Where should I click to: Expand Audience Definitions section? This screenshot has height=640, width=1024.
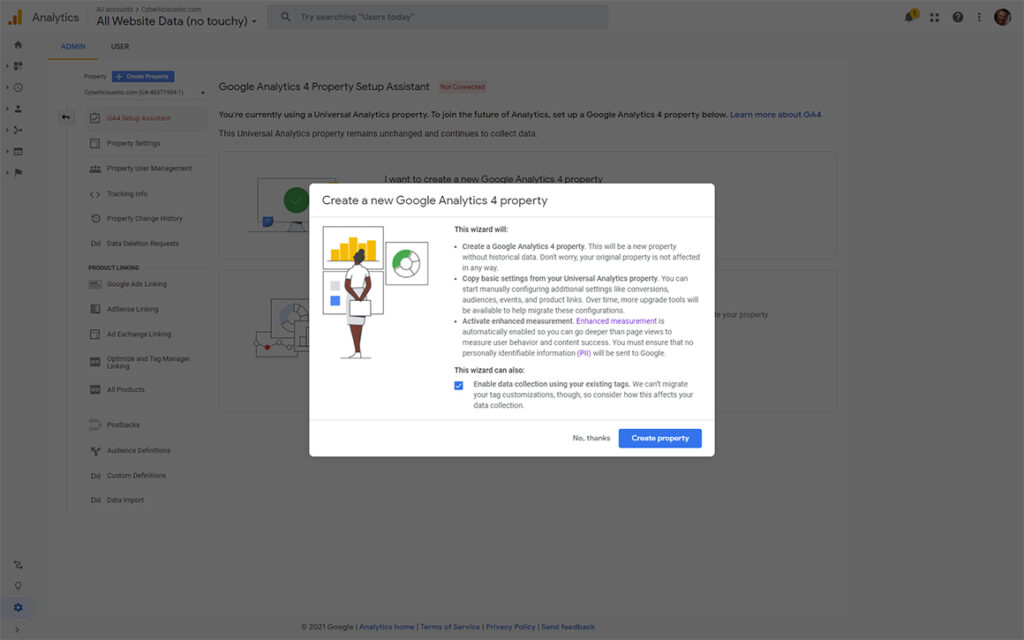tap(138, 451)
